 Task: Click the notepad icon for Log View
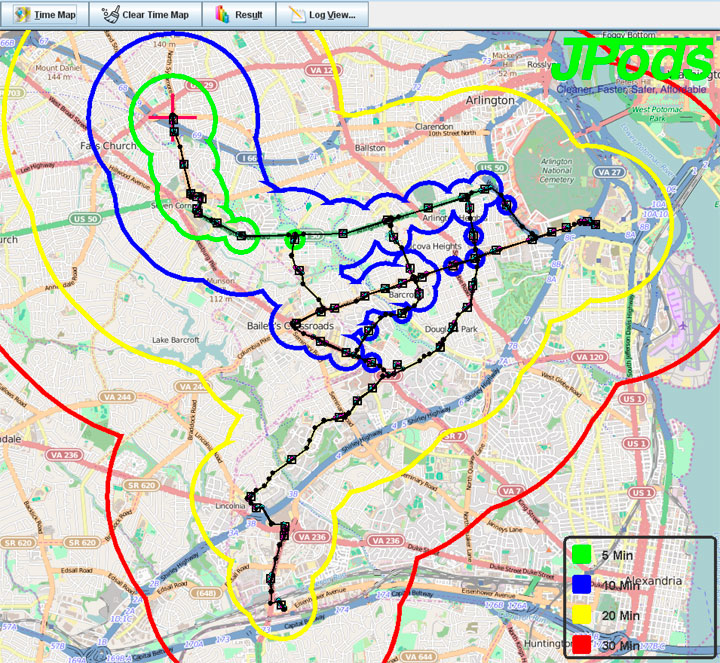[297, 15]
